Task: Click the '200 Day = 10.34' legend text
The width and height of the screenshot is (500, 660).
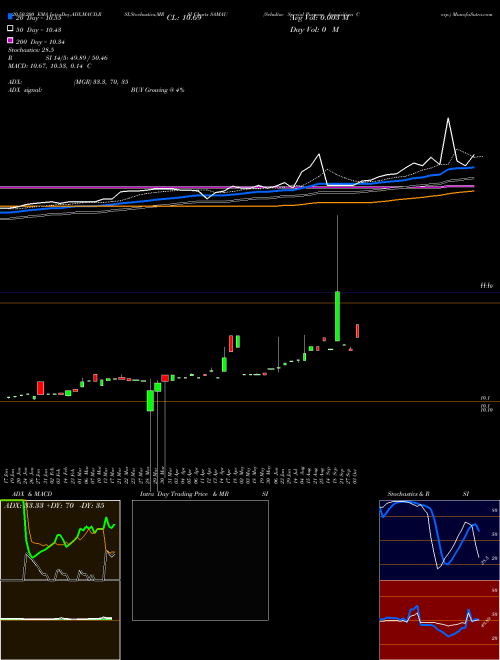Action: [40, 42]
